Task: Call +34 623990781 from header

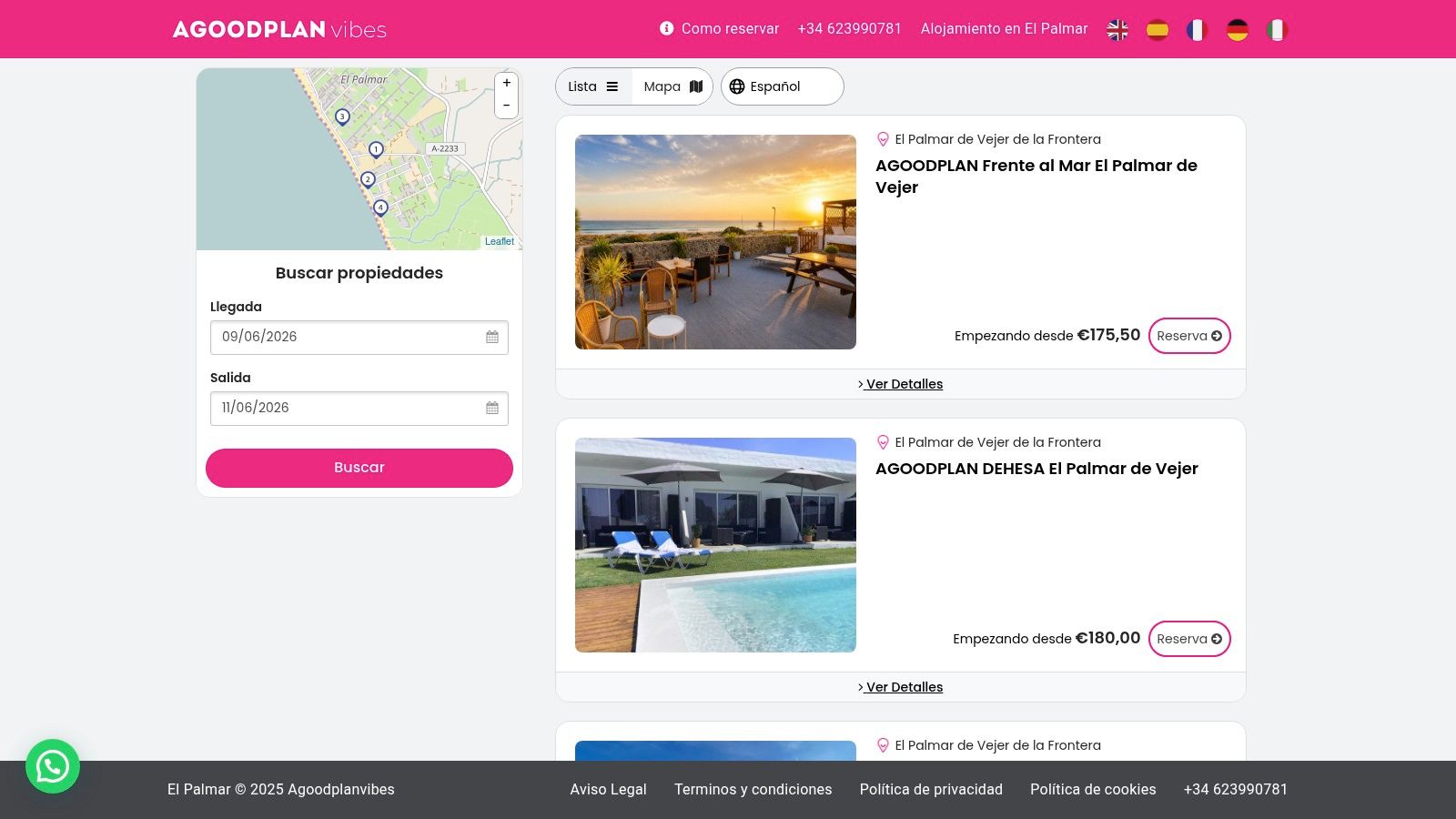Action: pos(850,28)
